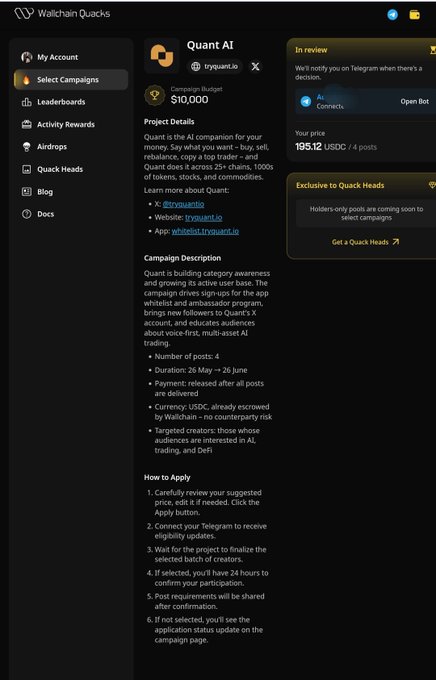Click the My Account avatar icon
Image resolution: width=436 pixels, height=680 pixels.
click(27, 57)
